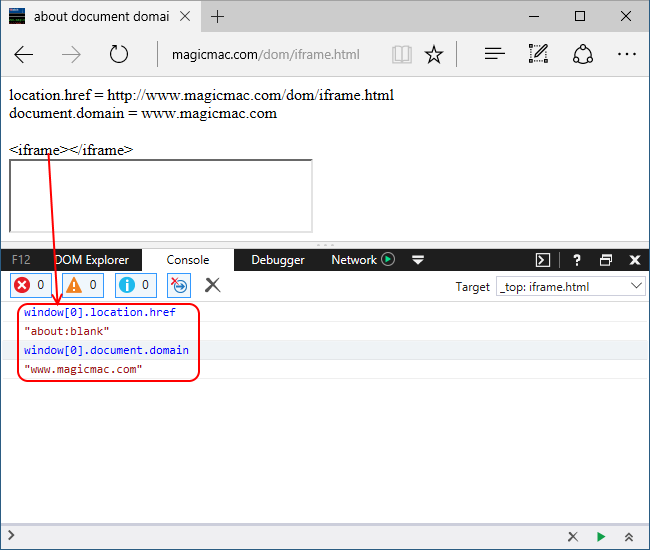Viewport: 650px width, 550px height.
Task: Toggle the warnings filter in console
Action: [83, 286]
